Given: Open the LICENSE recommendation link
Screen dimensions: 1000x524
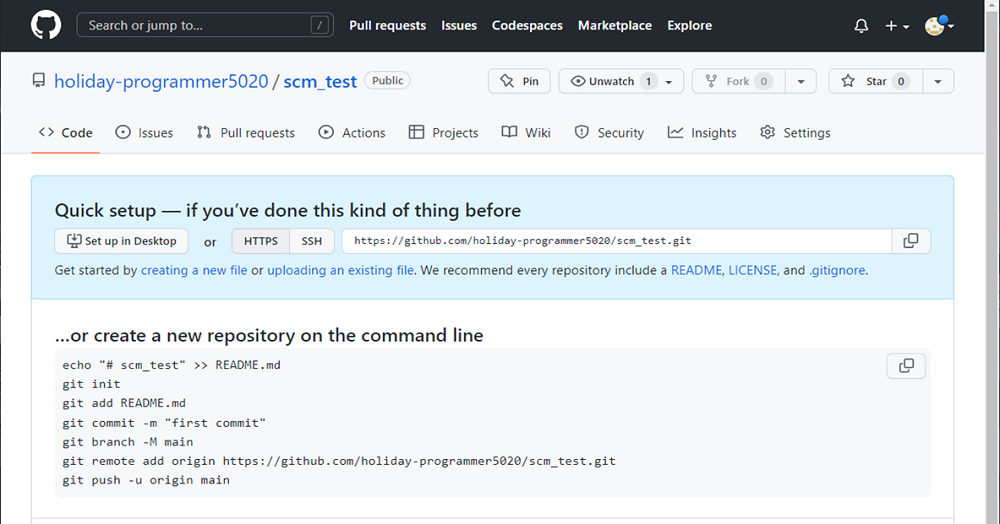Looking at the screenshot, I should [753, 270].
